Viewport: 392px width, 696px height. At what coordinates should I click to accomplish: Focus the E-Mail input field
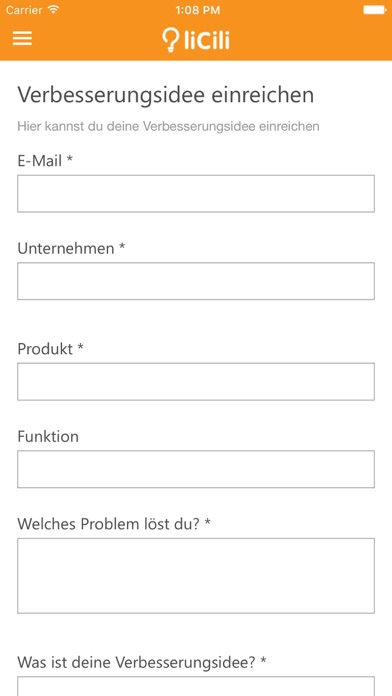196,194
